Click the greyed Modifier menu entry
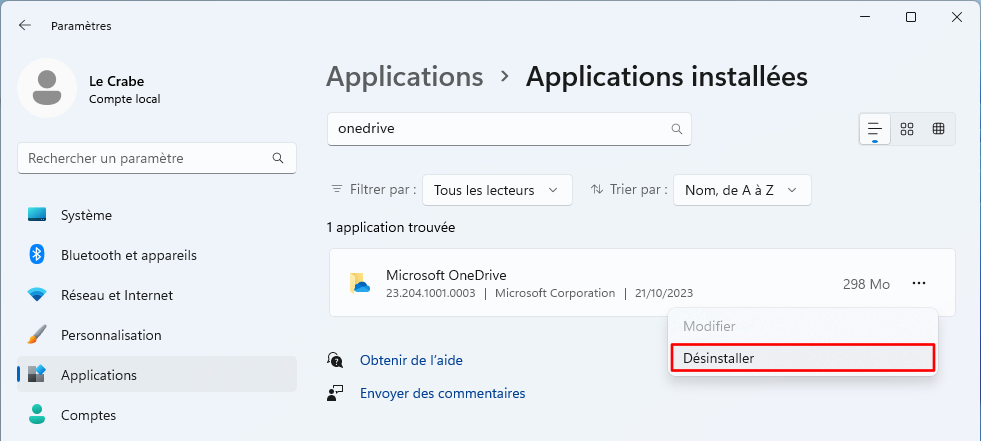This screenshot has height=441, width=981. coord(803,326)
